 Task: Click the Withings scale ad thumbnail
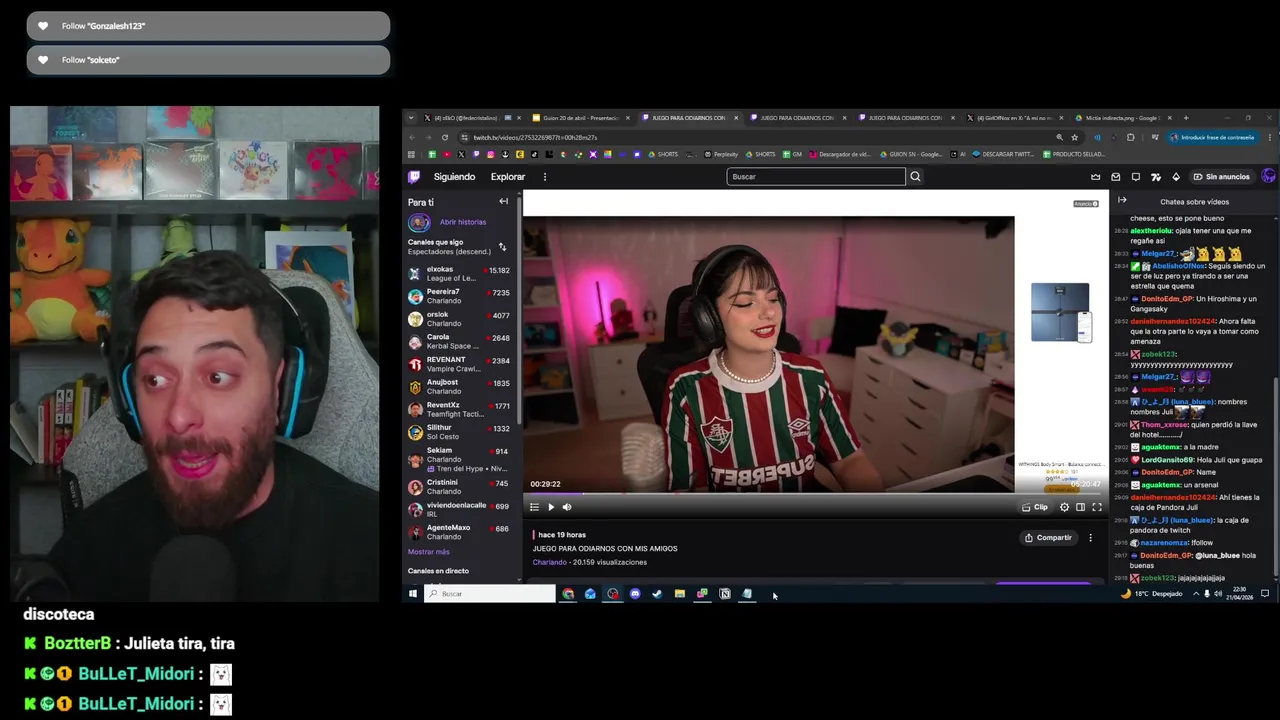click(1061, 312)
